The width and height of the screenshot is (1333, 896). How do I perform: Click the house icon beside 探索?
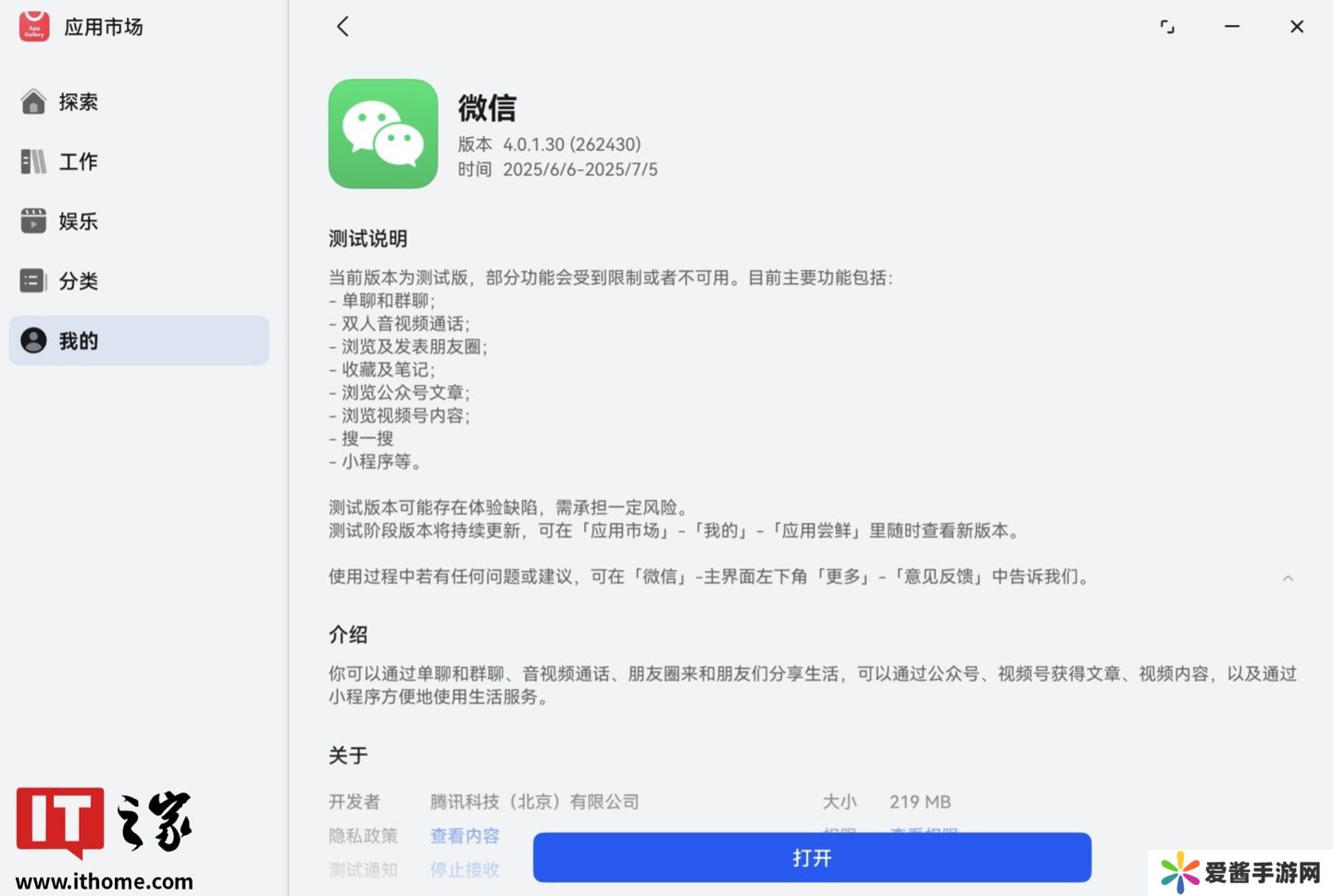(33, 102)
